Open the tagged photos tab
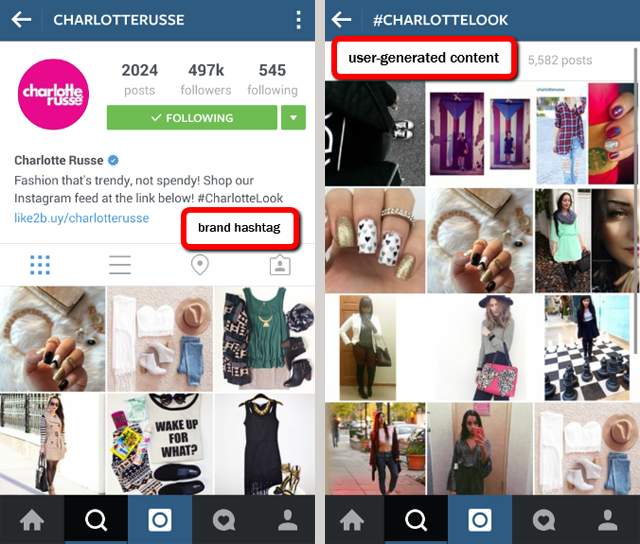Image resolution: width=640 pixels, height=544 pixels. pos(280,265)
